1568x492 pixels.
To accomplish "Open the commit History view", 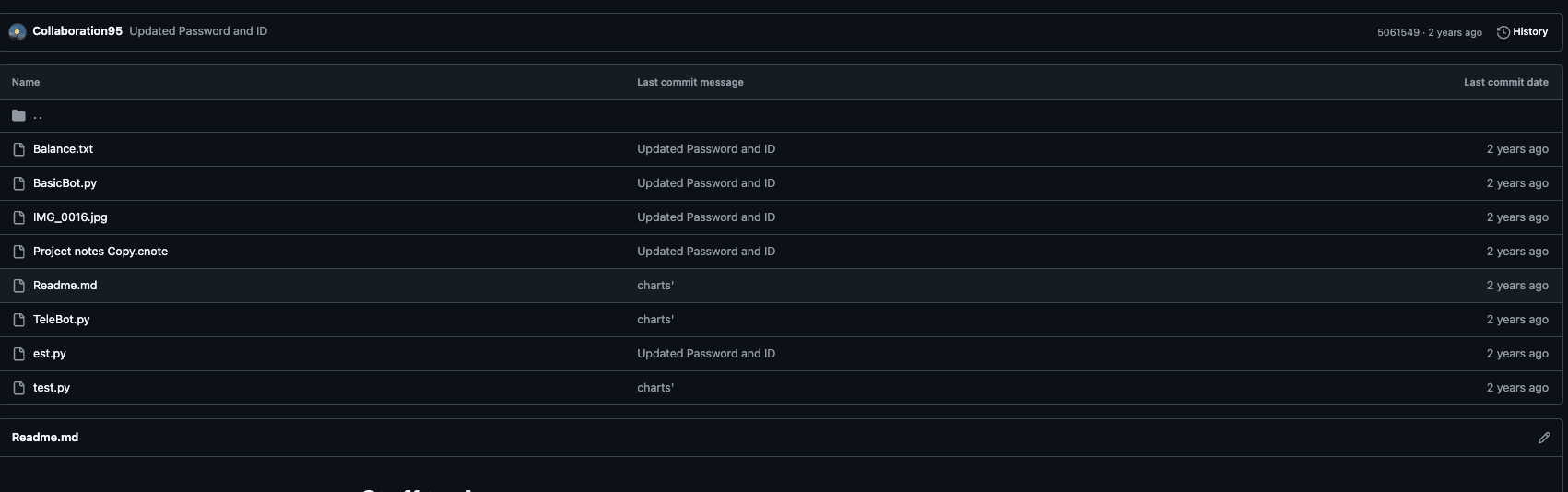I will 1522,32.
